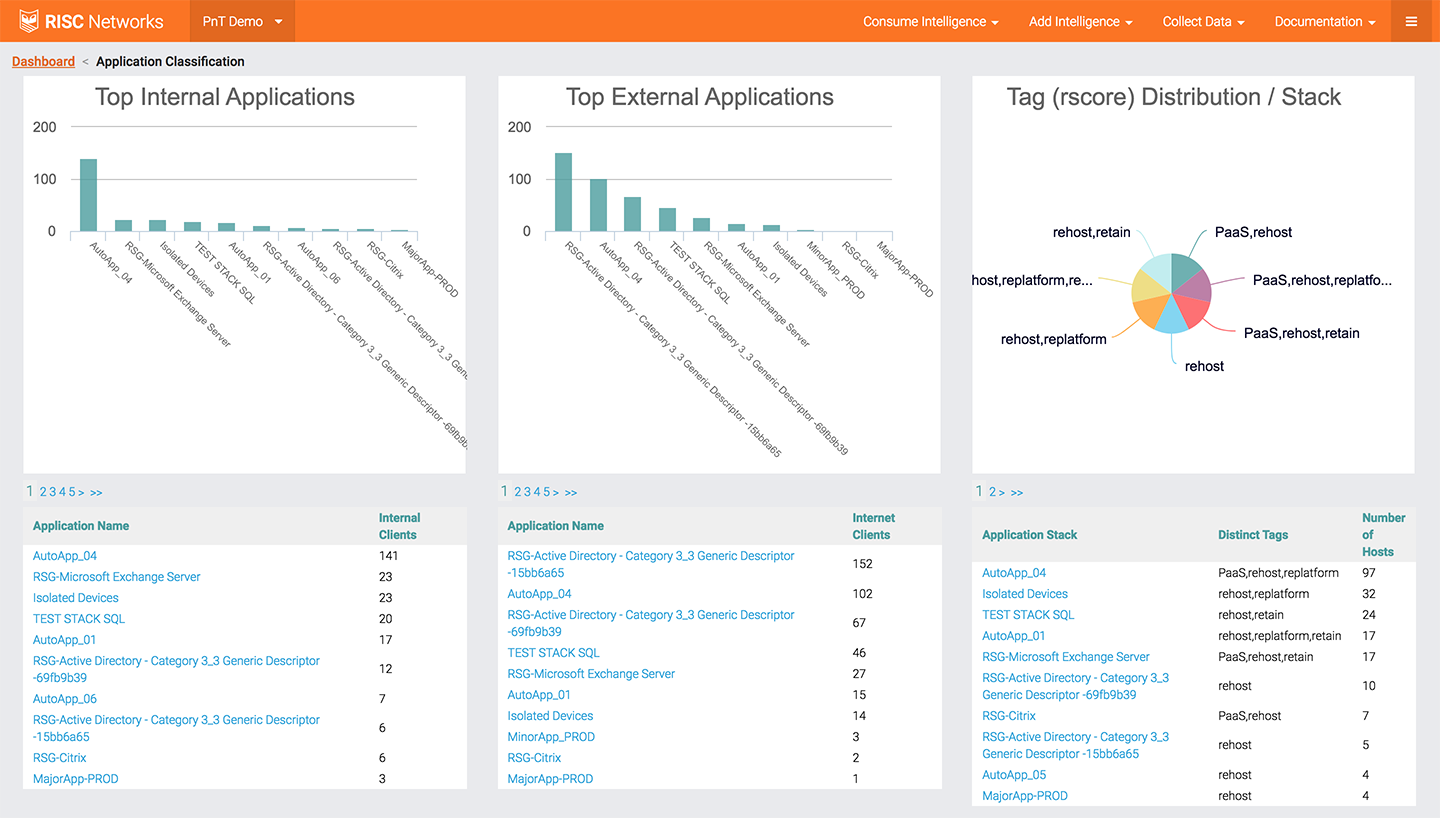The width and height of the screenshot is (1440, 818).
Task: Click the Number of Hosts column header
Action: [x=1384, y=535]
